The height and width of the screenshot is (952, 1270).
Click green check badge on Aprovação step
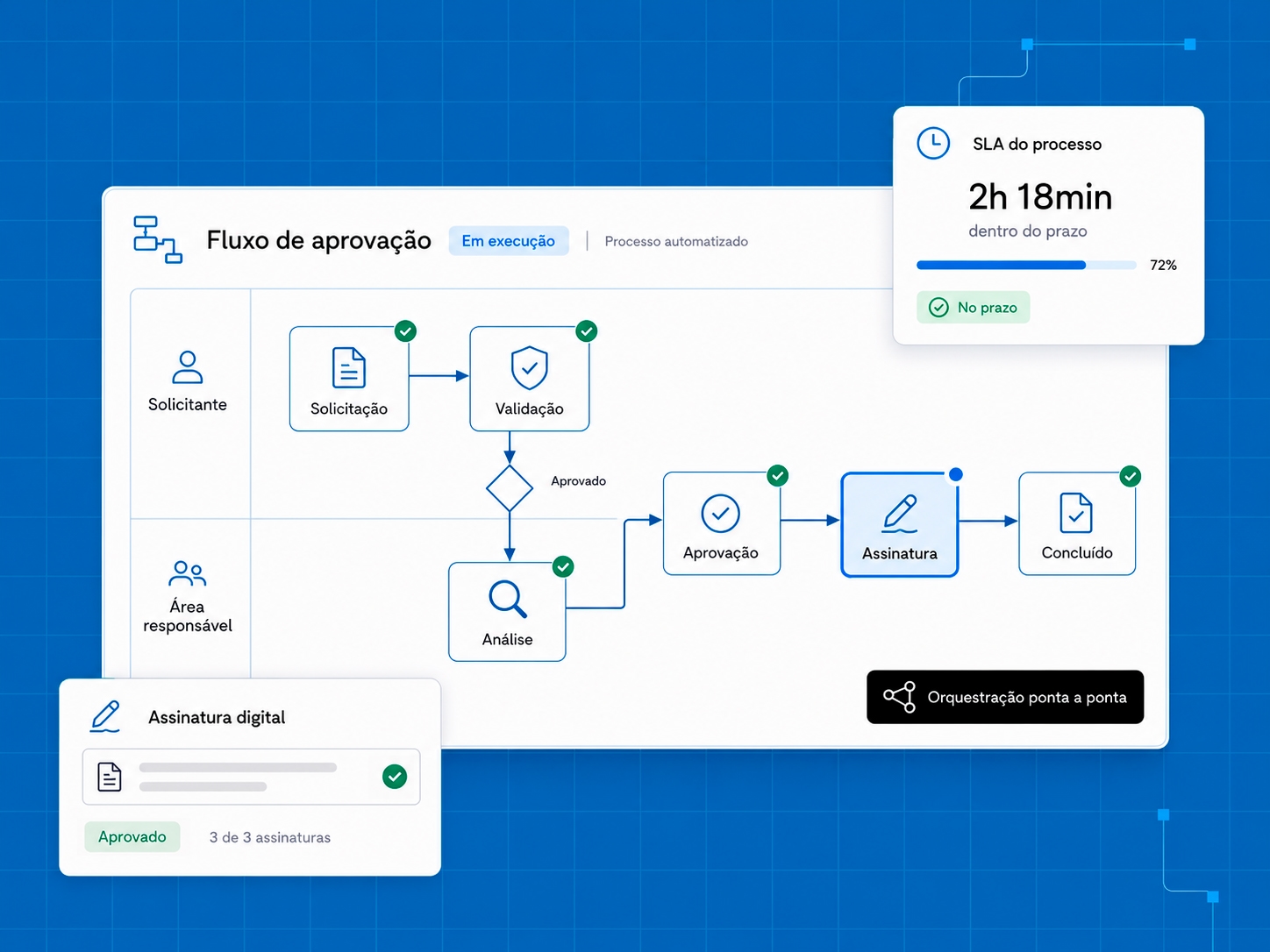(x=778, y=476)
